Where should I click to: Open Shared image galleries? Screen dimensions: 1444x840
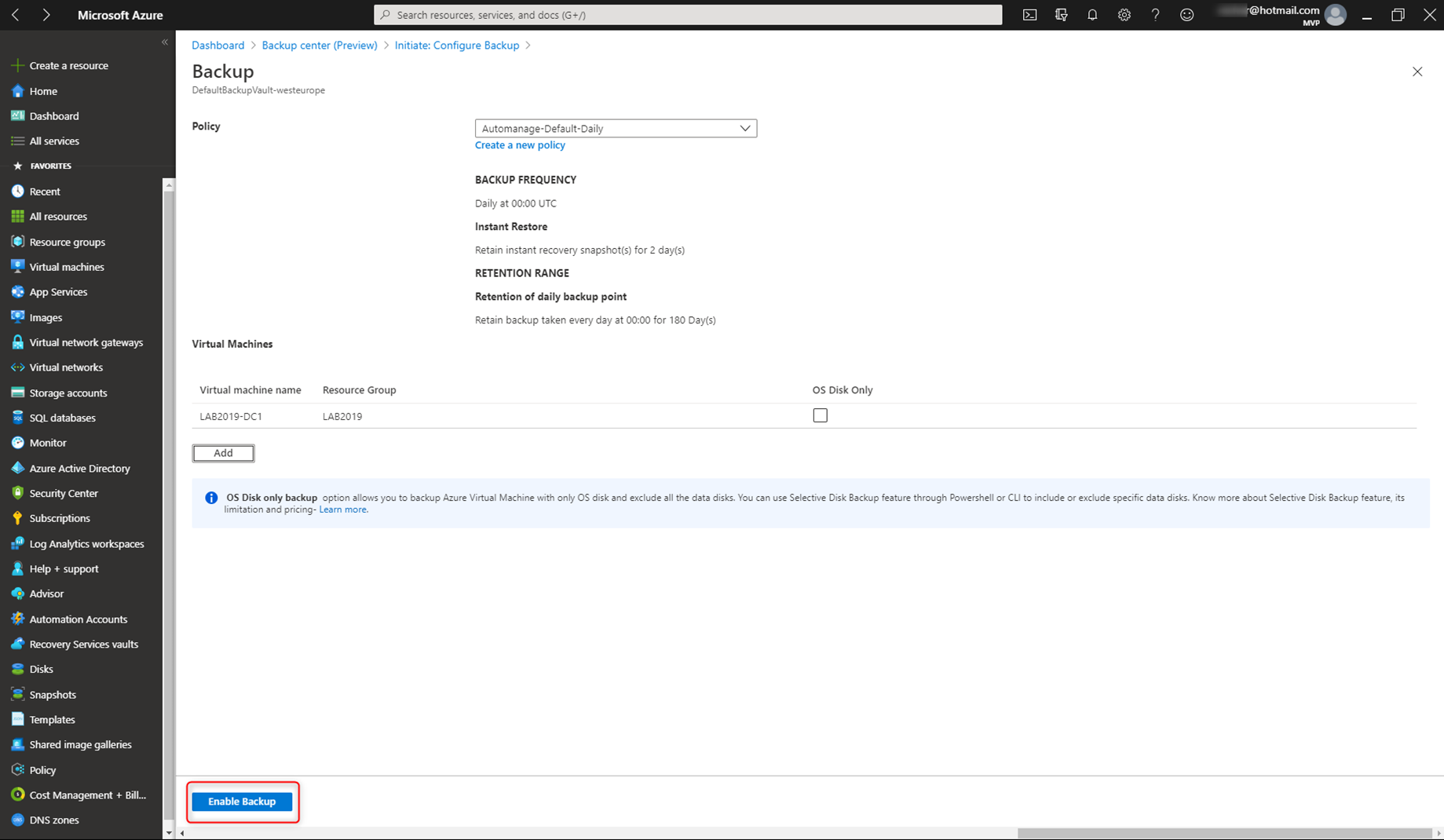click(x=82, y=744)
